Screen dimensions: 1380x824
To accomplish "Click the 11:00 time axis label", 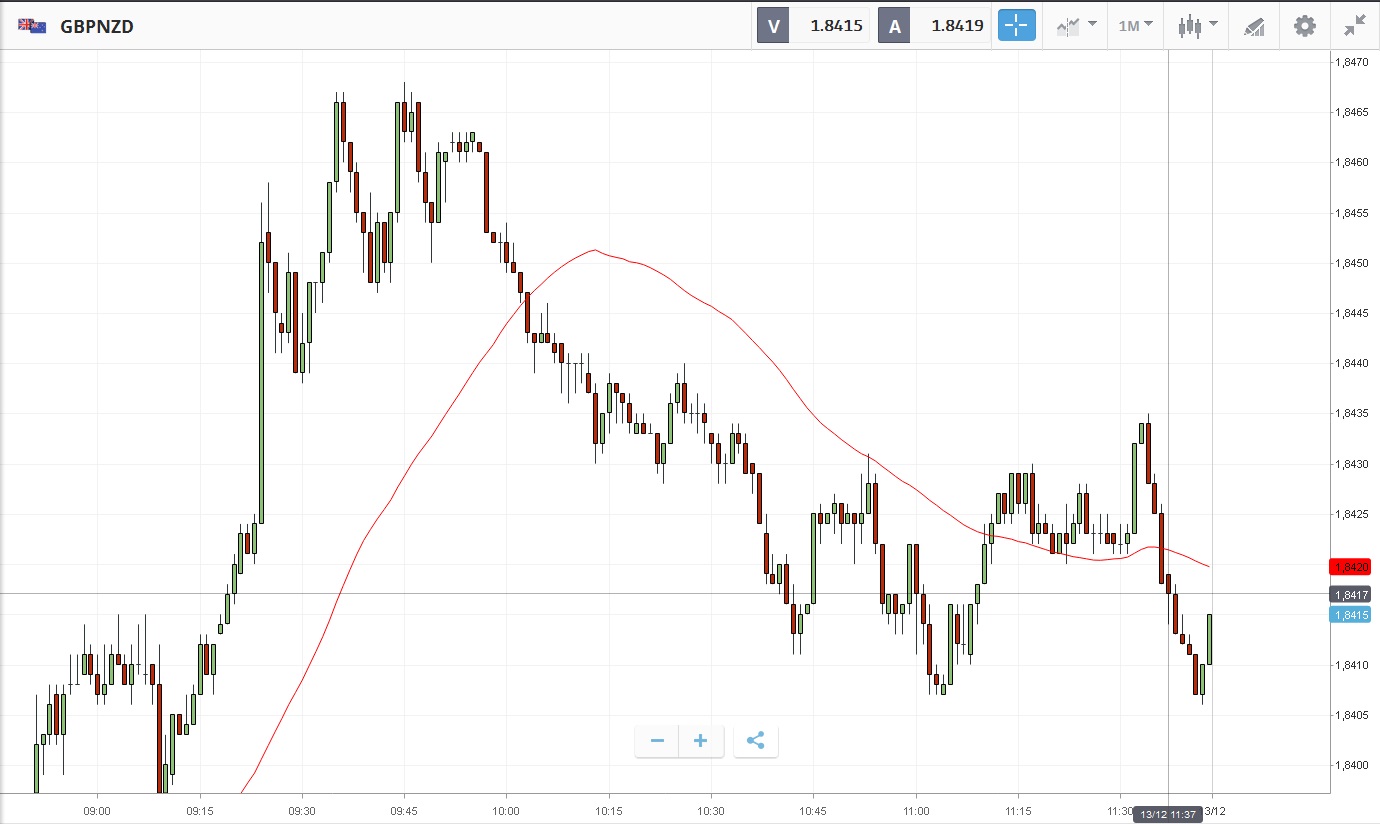I will coord(916,810).
